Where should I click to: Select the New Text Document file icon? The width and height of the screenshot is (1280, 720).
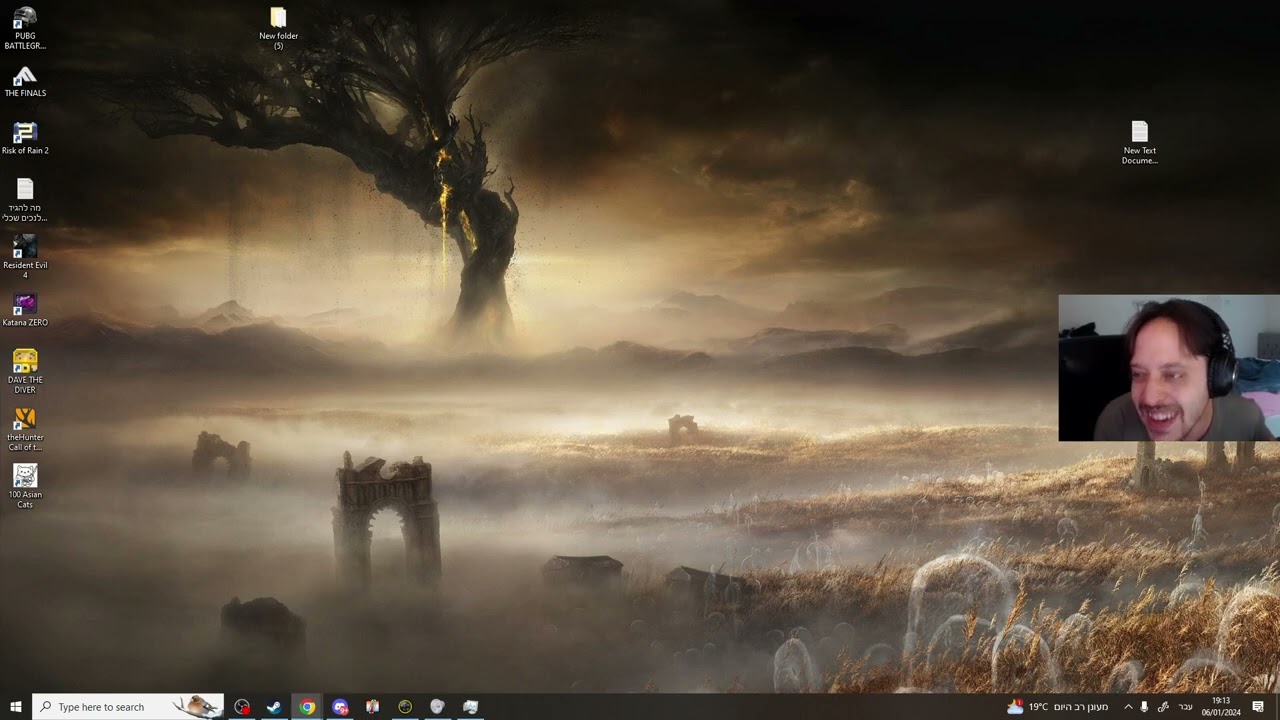1139,143
